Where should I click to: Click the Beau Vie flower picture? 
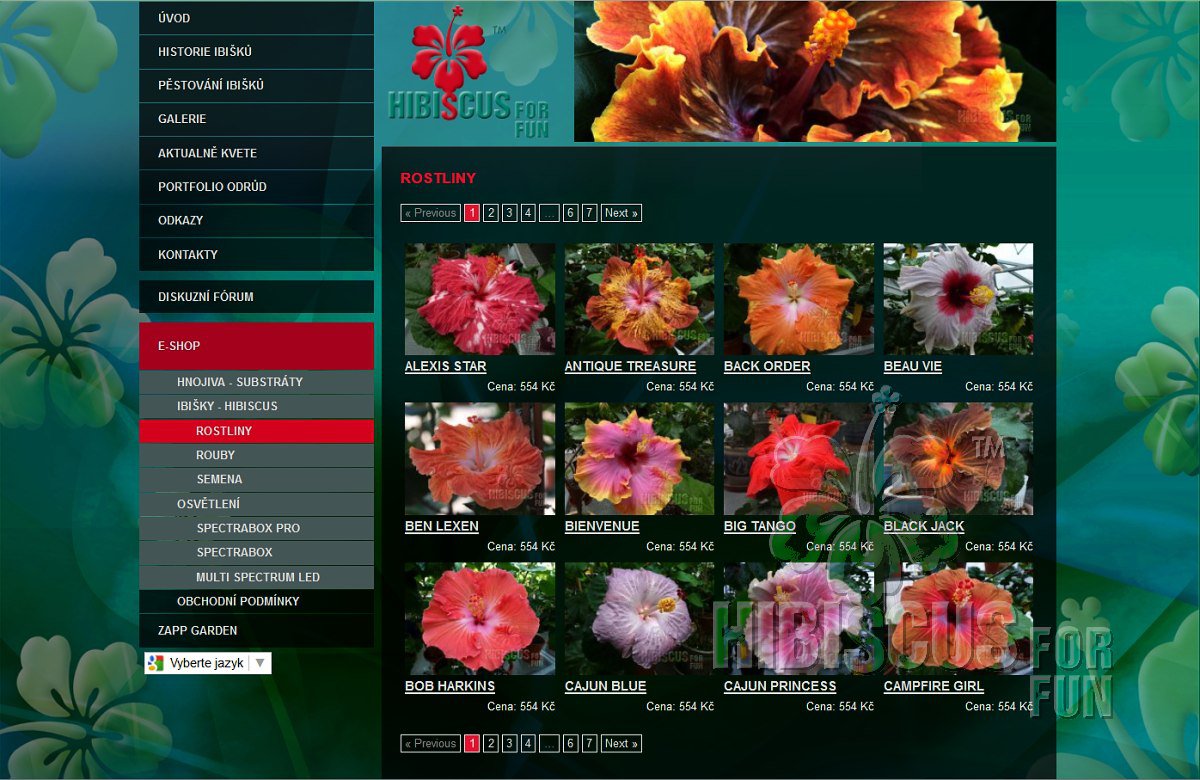point(958,299)
